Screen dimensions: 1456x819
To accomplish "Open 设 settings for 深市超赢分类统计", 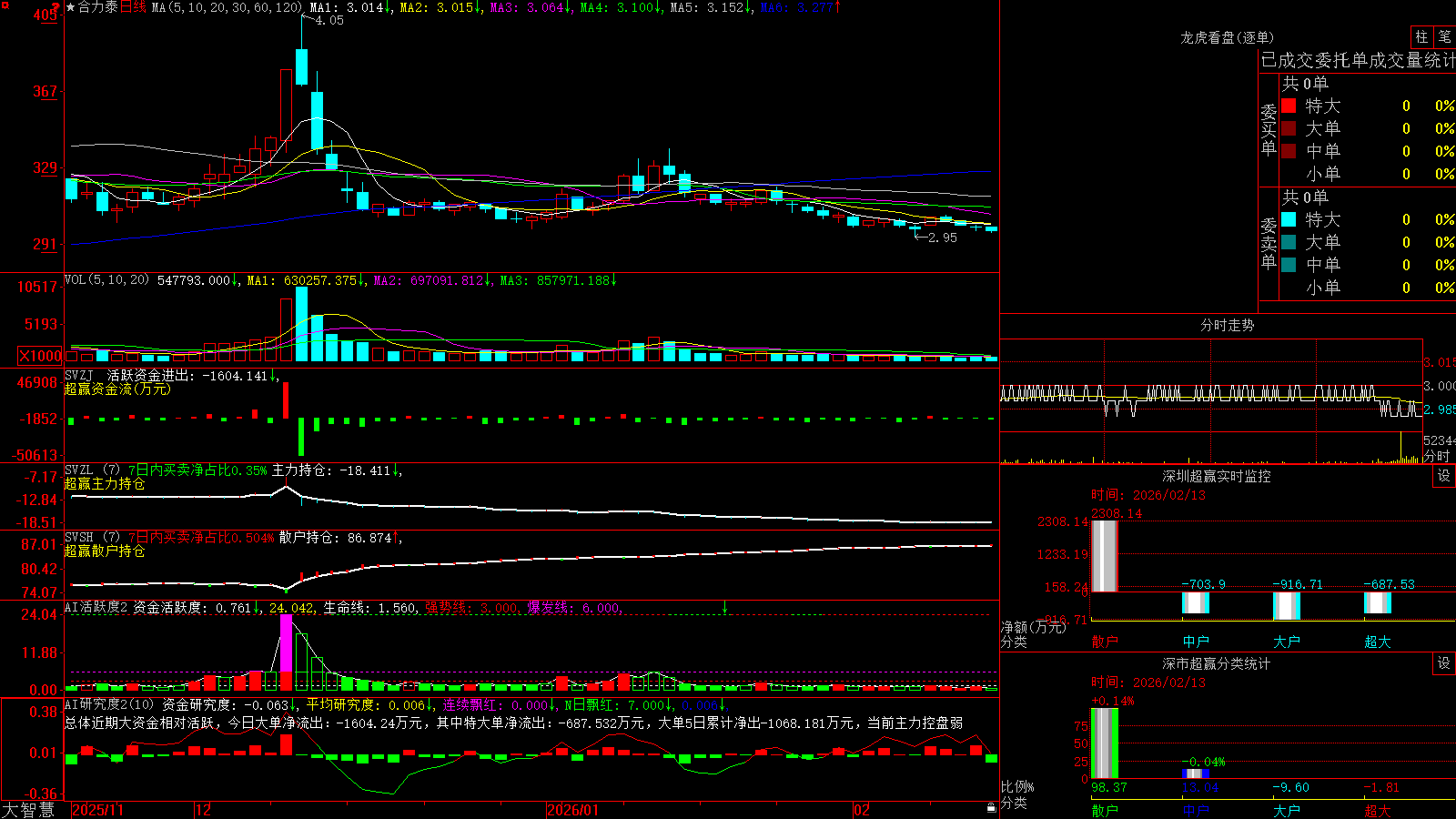I will [x=1444, y=663].
